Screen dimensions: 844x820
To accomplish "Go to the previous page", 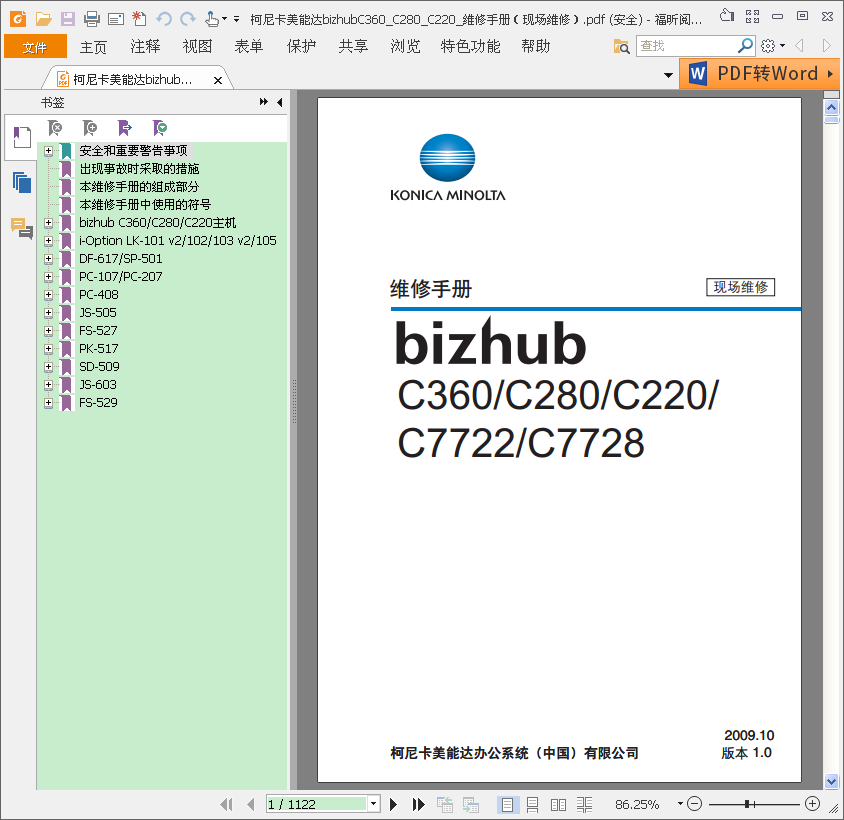I will [x=250, y=804].
